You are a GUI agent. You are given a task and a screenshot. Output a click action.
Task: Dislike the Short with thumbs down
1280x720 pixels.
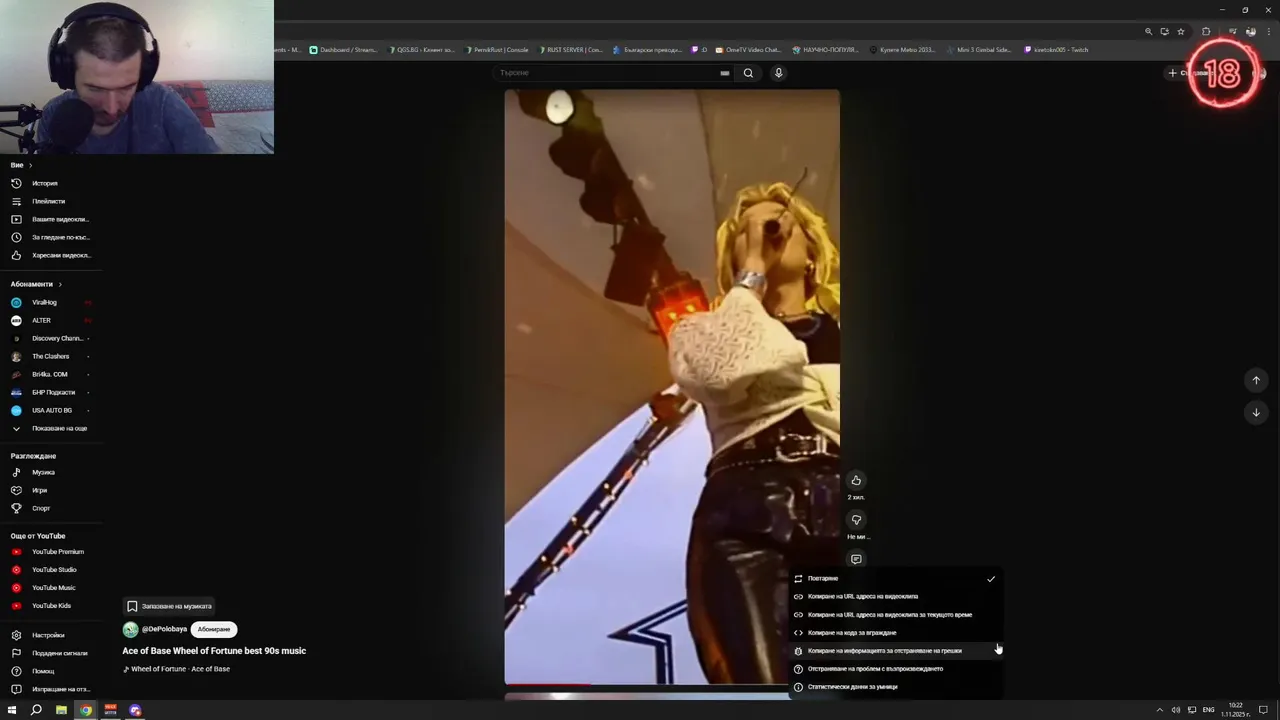856,520
